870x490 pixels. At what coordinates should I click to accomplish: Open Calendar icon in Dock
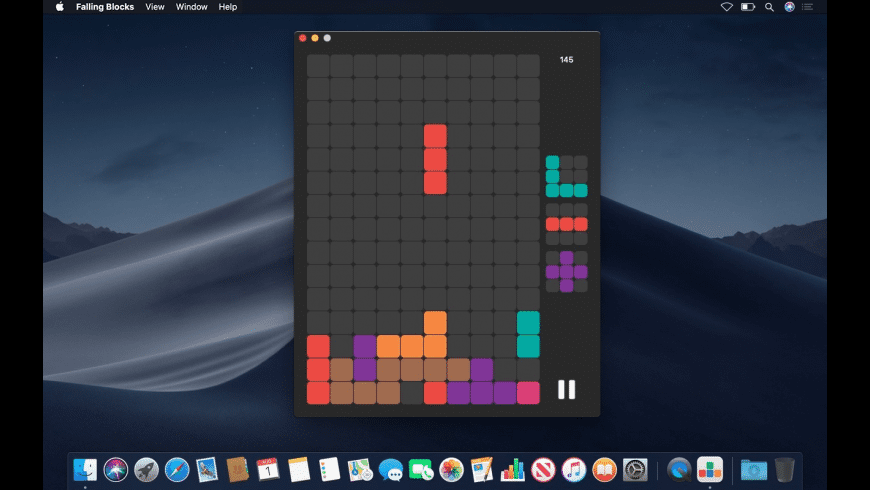coord(267,470)
